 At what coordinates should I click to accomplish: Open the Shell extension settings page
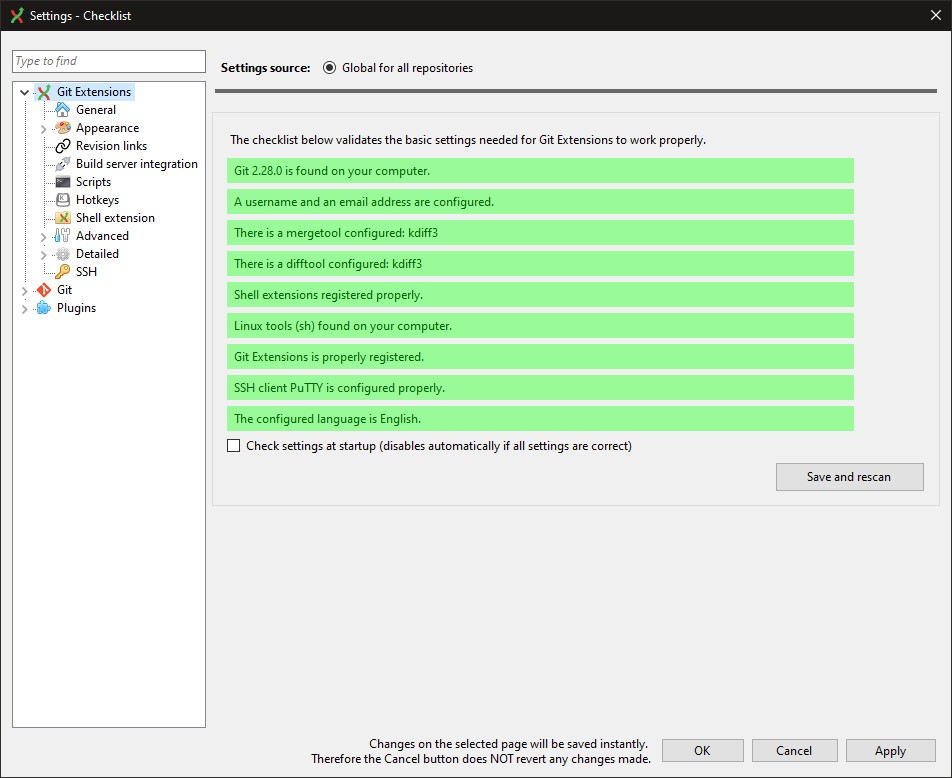(x=115, y=218)
